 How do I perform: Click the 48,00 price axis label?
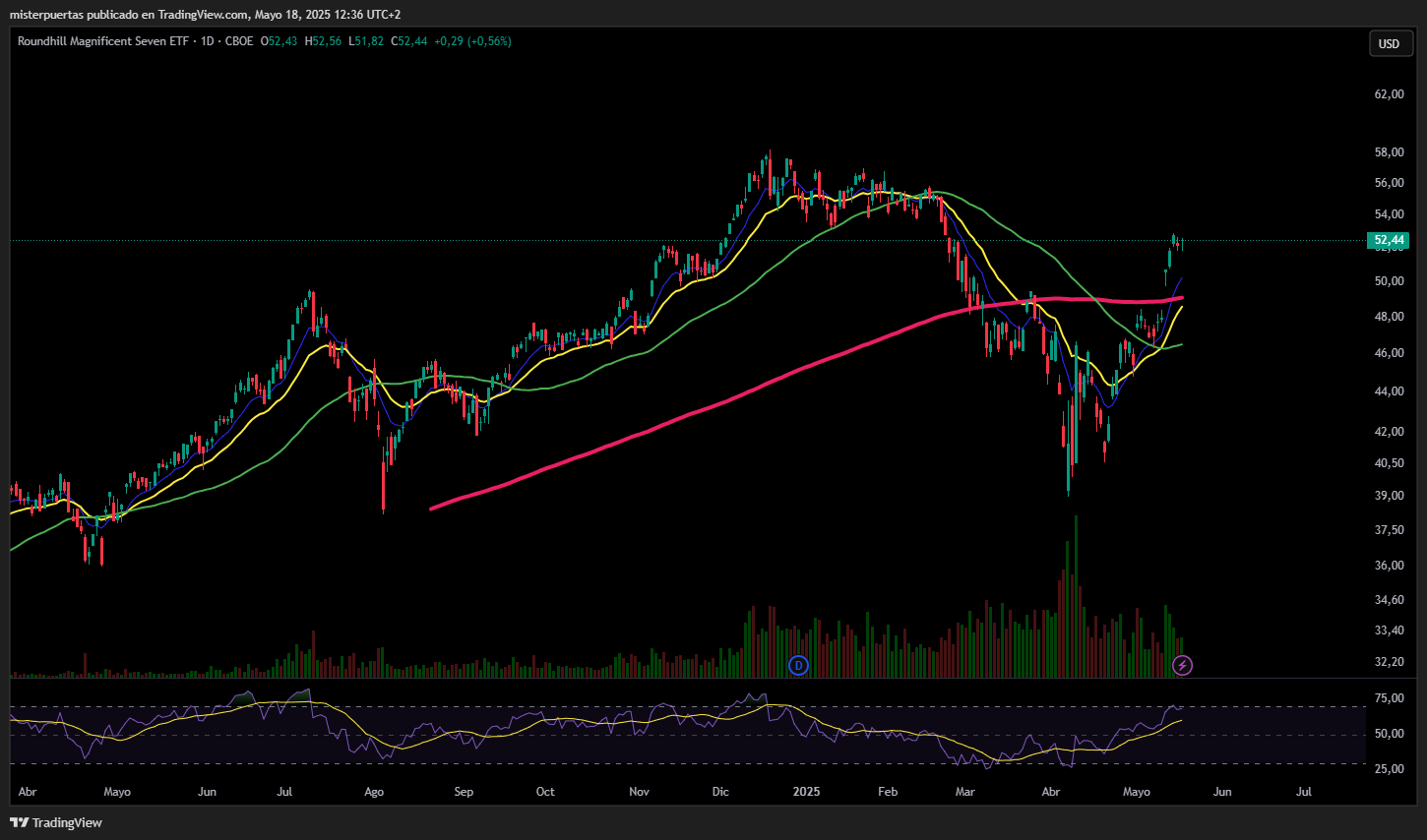1389,317
